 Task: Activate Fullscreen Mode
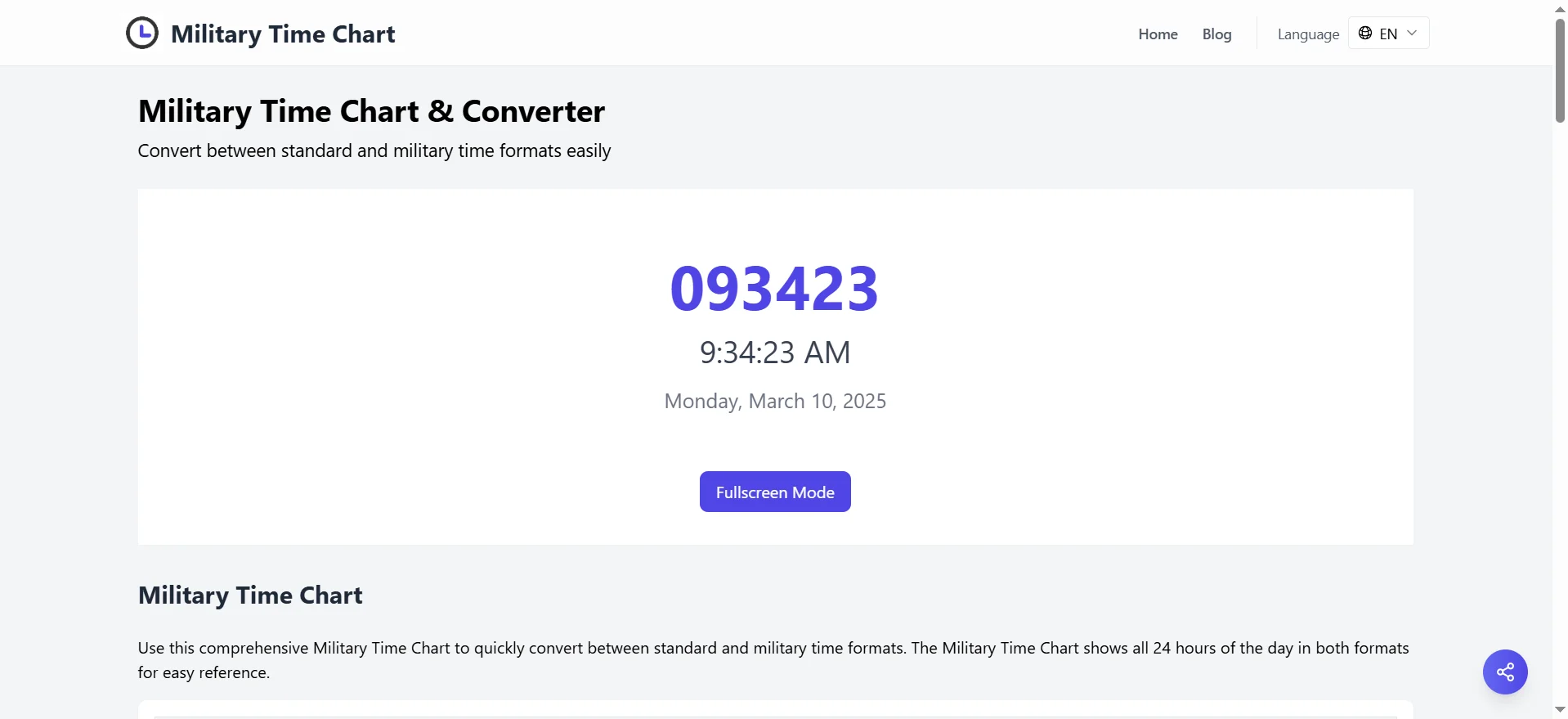click(x=774, y=492)
